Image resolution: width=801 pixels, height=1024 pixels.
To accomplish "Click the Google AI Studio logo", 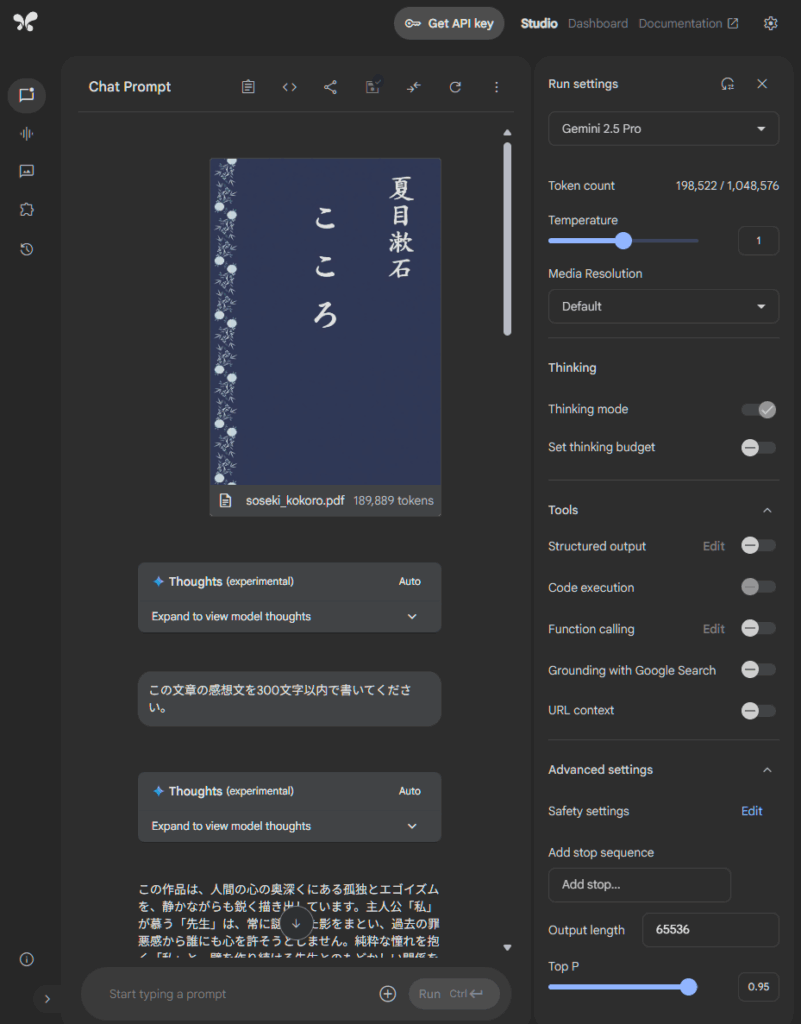I will (25, 22).
